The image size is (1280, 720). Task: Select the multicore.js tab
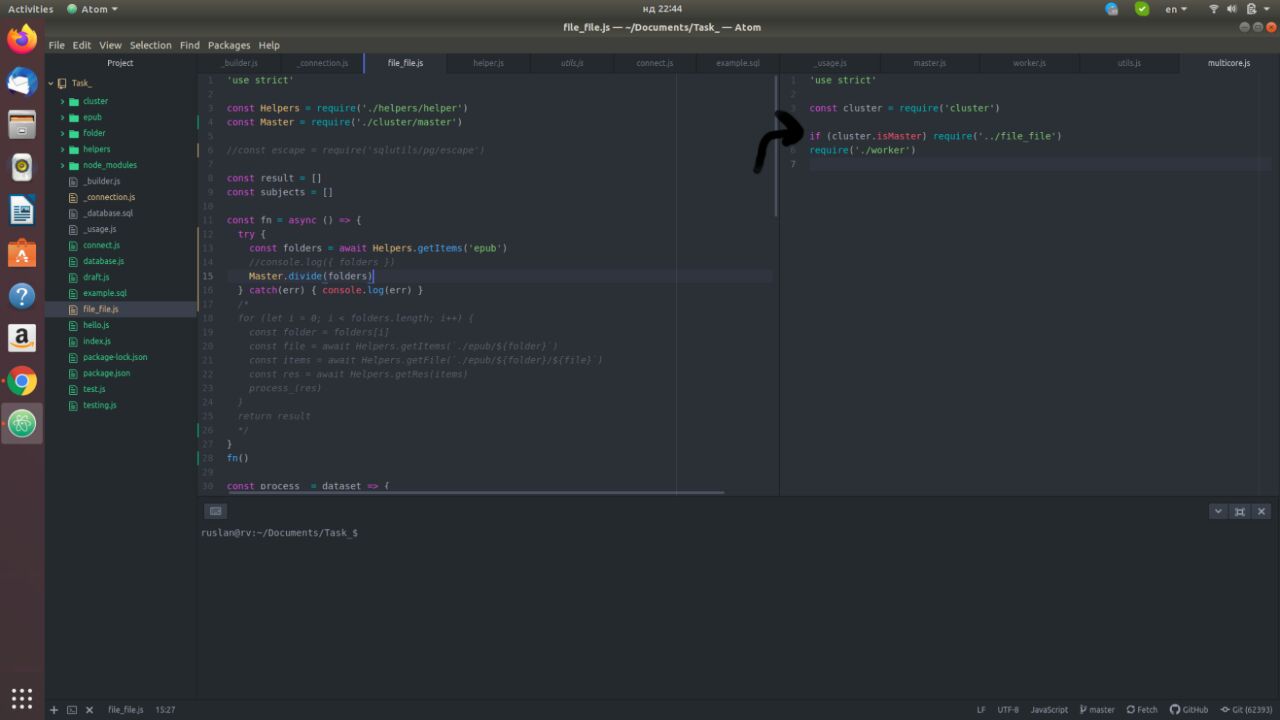pos(1229,63)
